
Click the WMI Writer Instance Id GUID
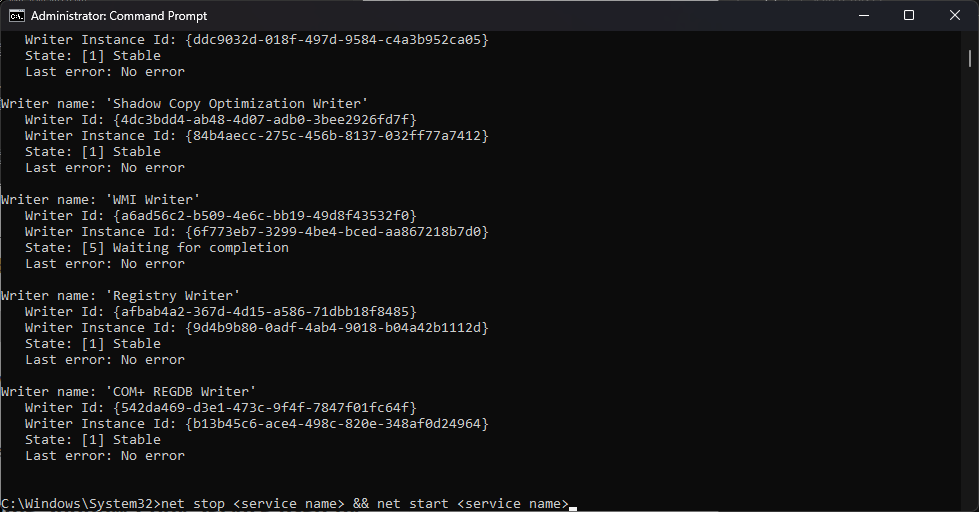tap(336, 232)
